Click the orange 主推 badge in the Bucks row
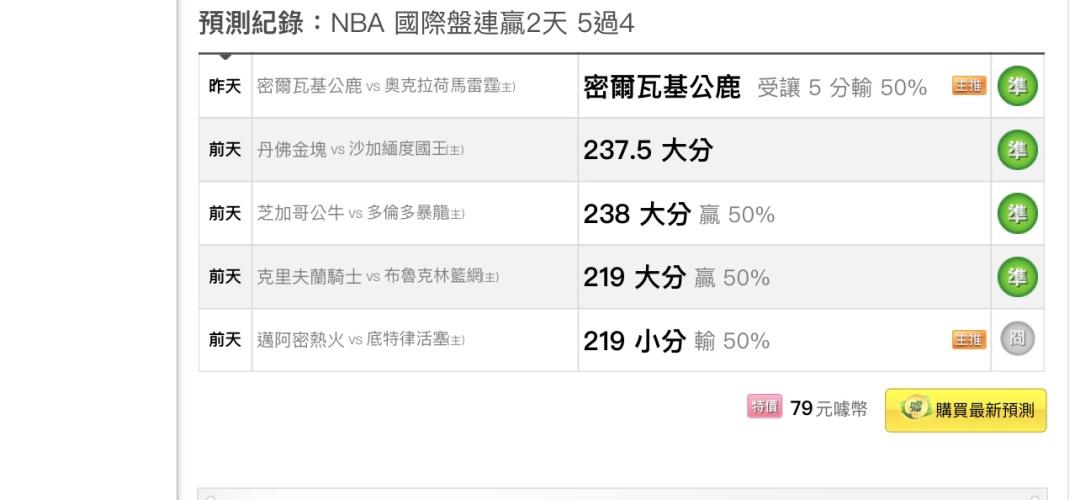Viewport: 1080px width, 500px height. (x=970, y=87)
